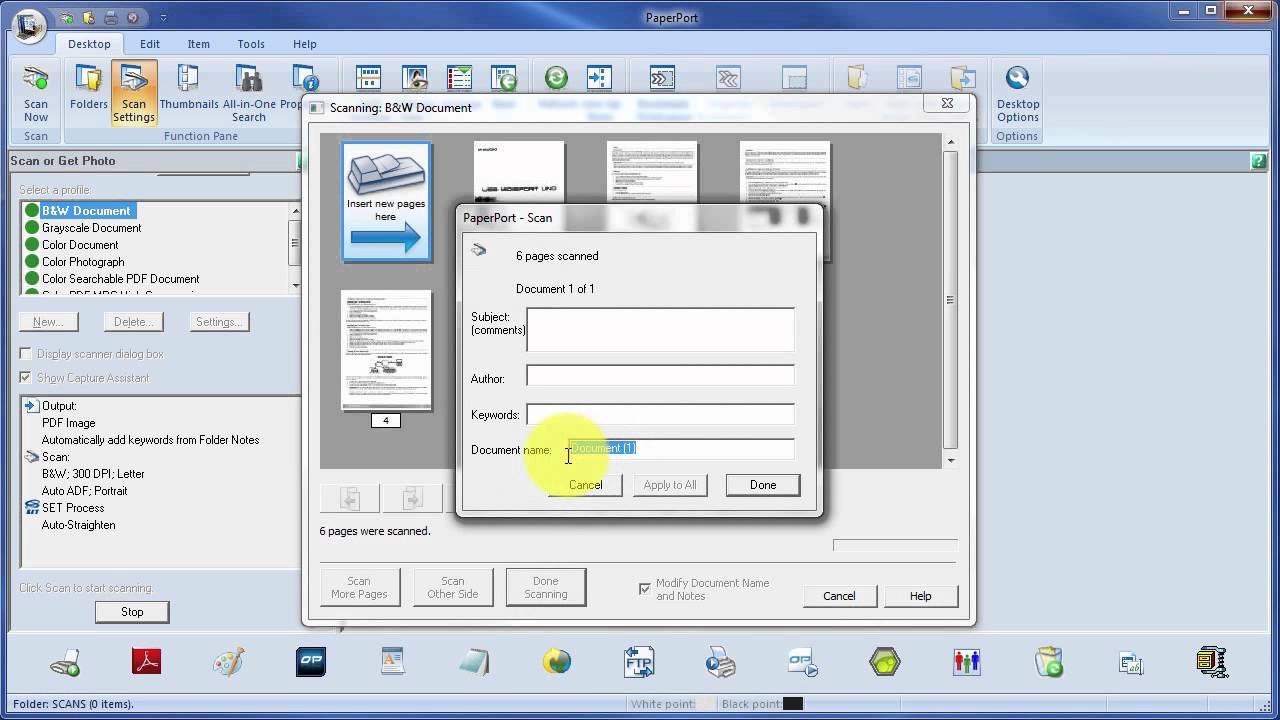Click the green hexagon icon in Send To bar
This screenshot has height=720, width=1280.
tap(885, 662)
